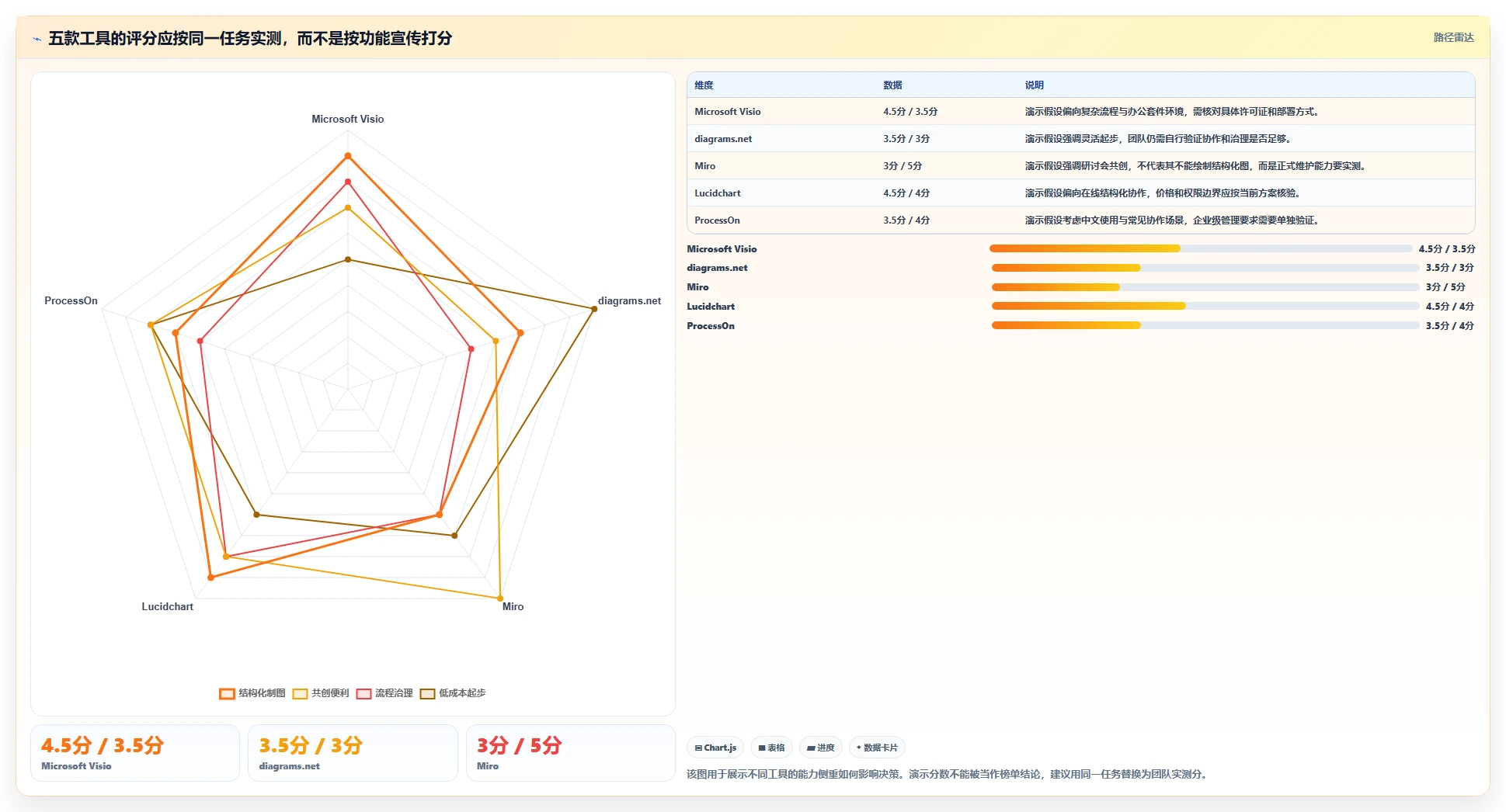Click the 数据 column header
The height and width of the screenshot is (812, 1506).
[892, 85]
